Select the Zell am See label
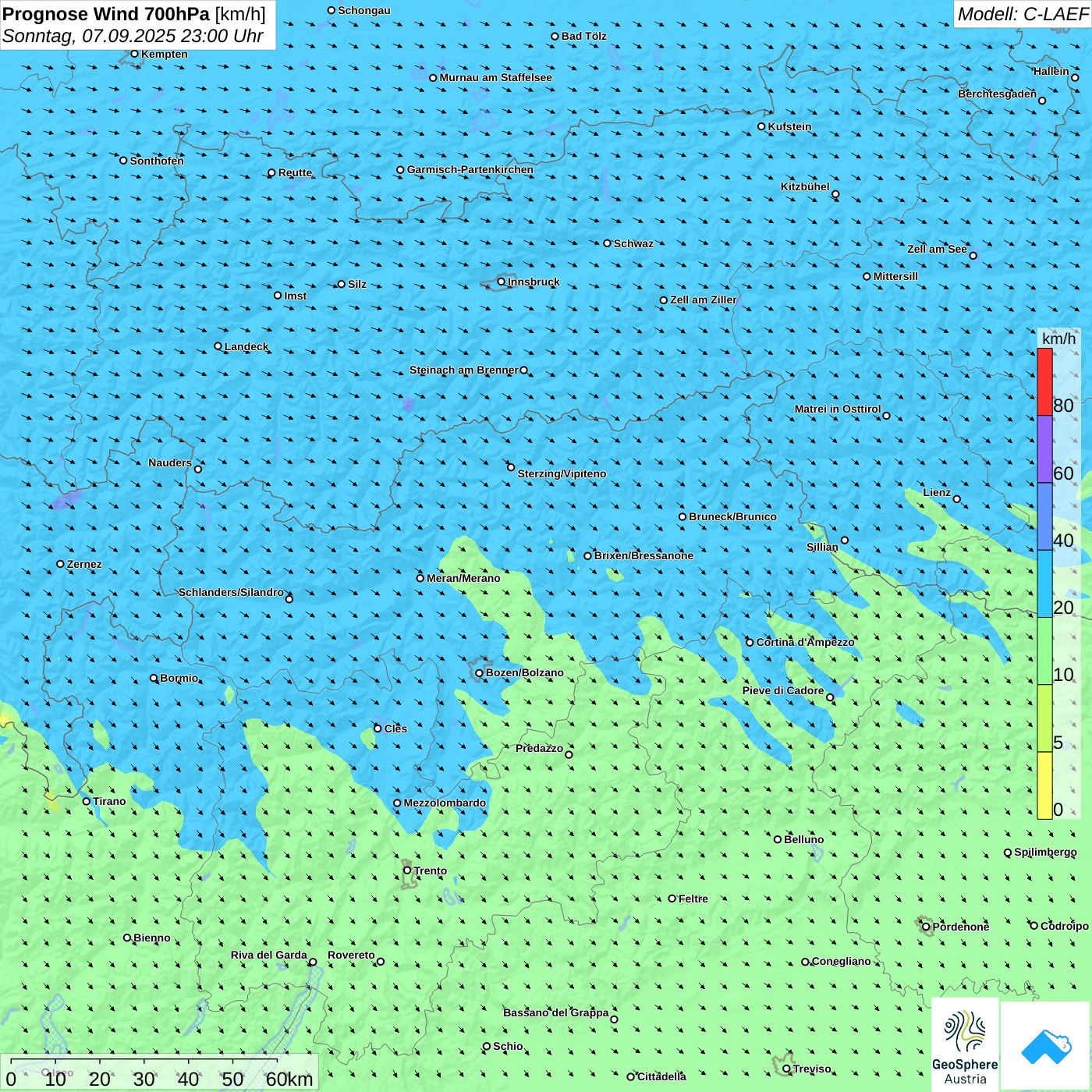Screen dimensions: 1092x1092 tap(937, 249)
